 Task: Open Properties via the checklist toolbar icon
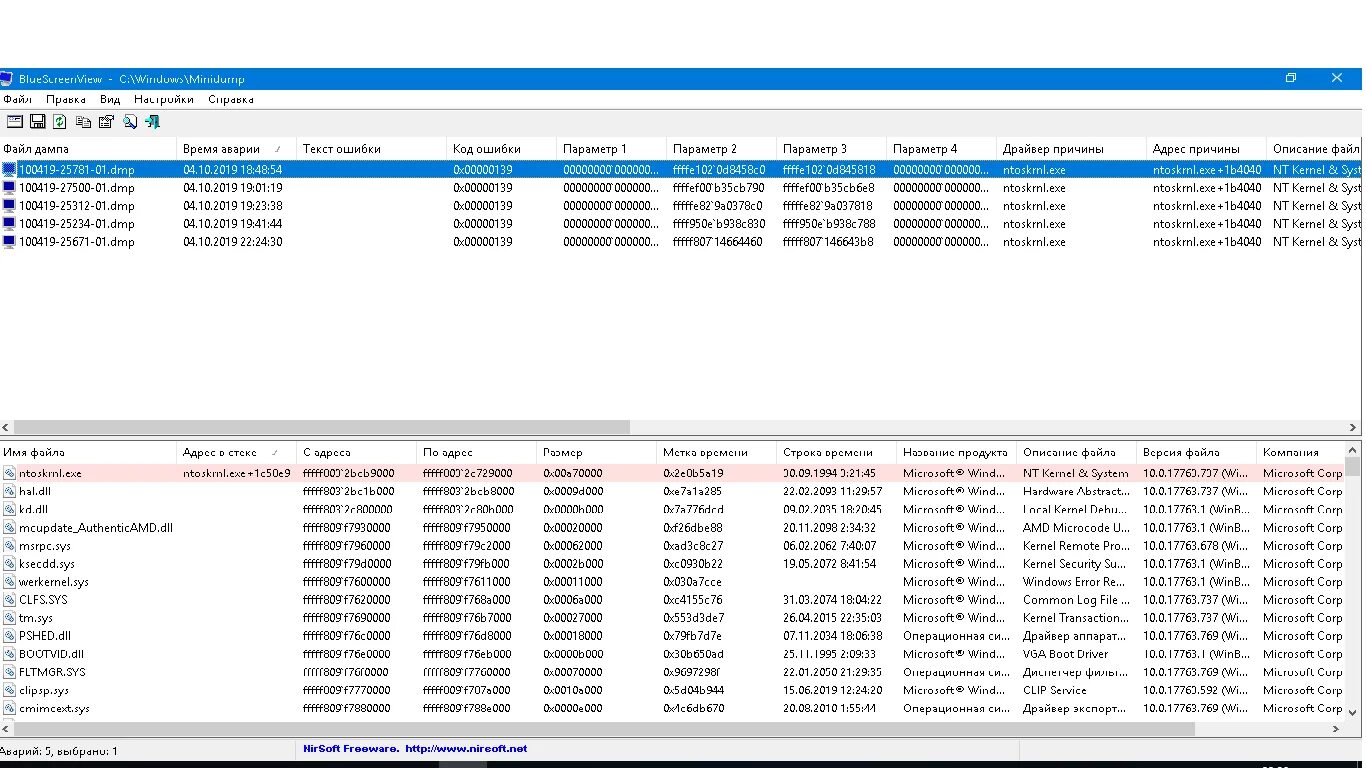tap(106, 121)
